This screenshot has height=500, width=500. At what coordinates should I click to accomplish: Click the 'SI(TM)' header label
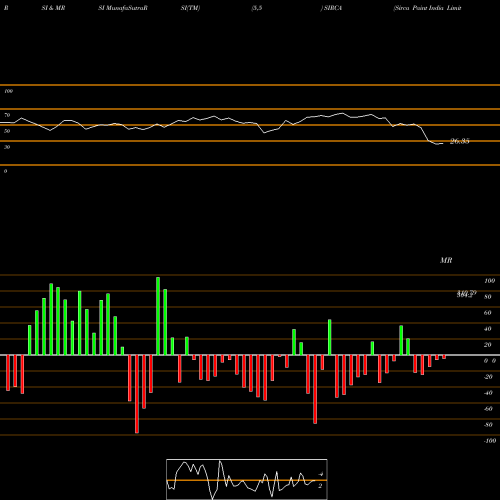pos(190,8)
